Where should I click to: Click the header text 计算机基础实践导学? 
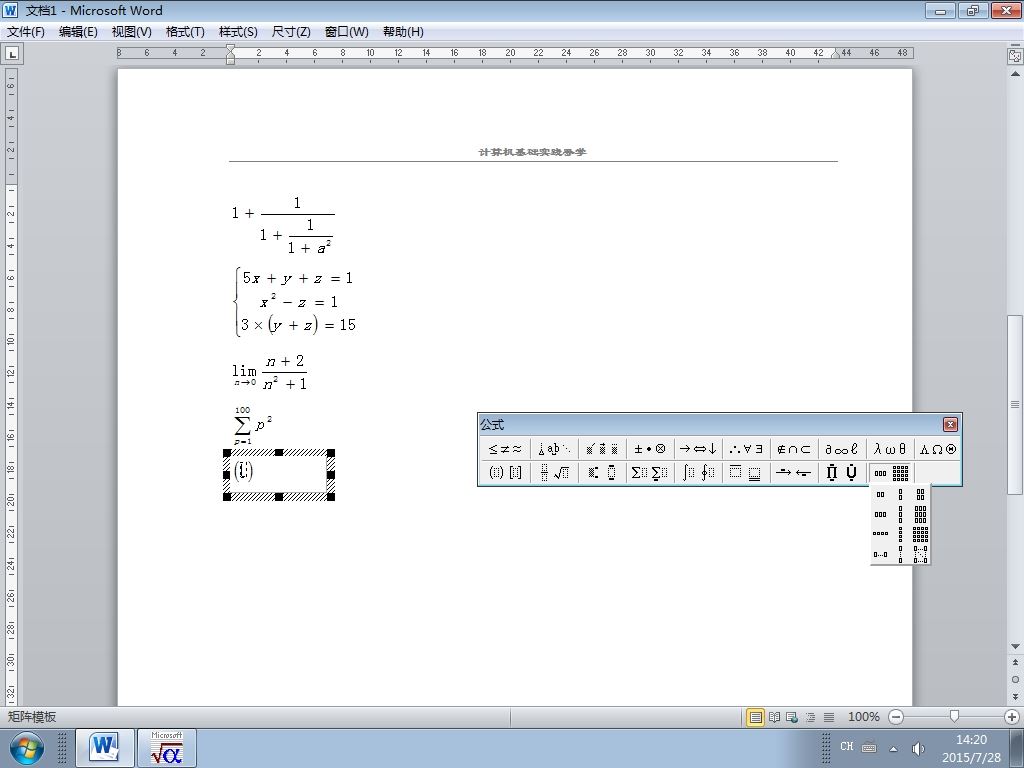coord(532,152)
